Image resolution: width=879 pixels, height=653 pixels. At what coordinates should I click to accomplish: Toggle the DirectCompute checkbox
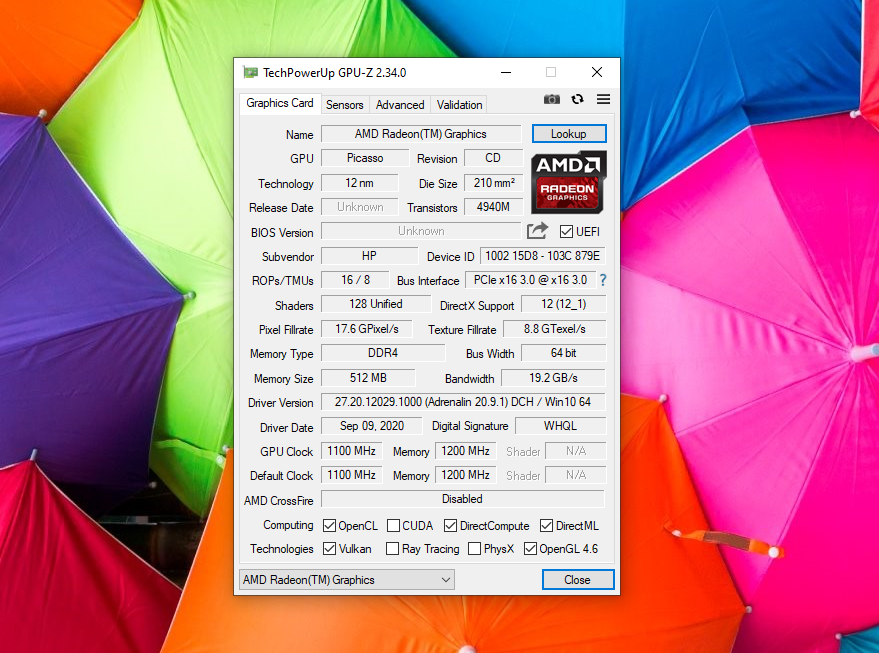coord(450,526)
